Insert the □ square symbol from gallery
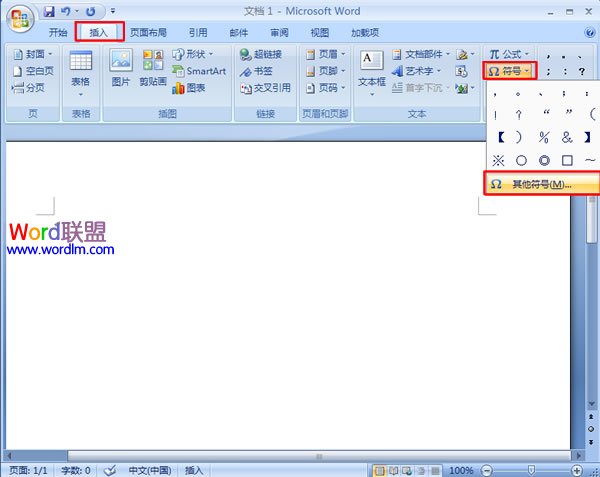The width and height of the screenshot is (600, 477). tap(567, 160)
